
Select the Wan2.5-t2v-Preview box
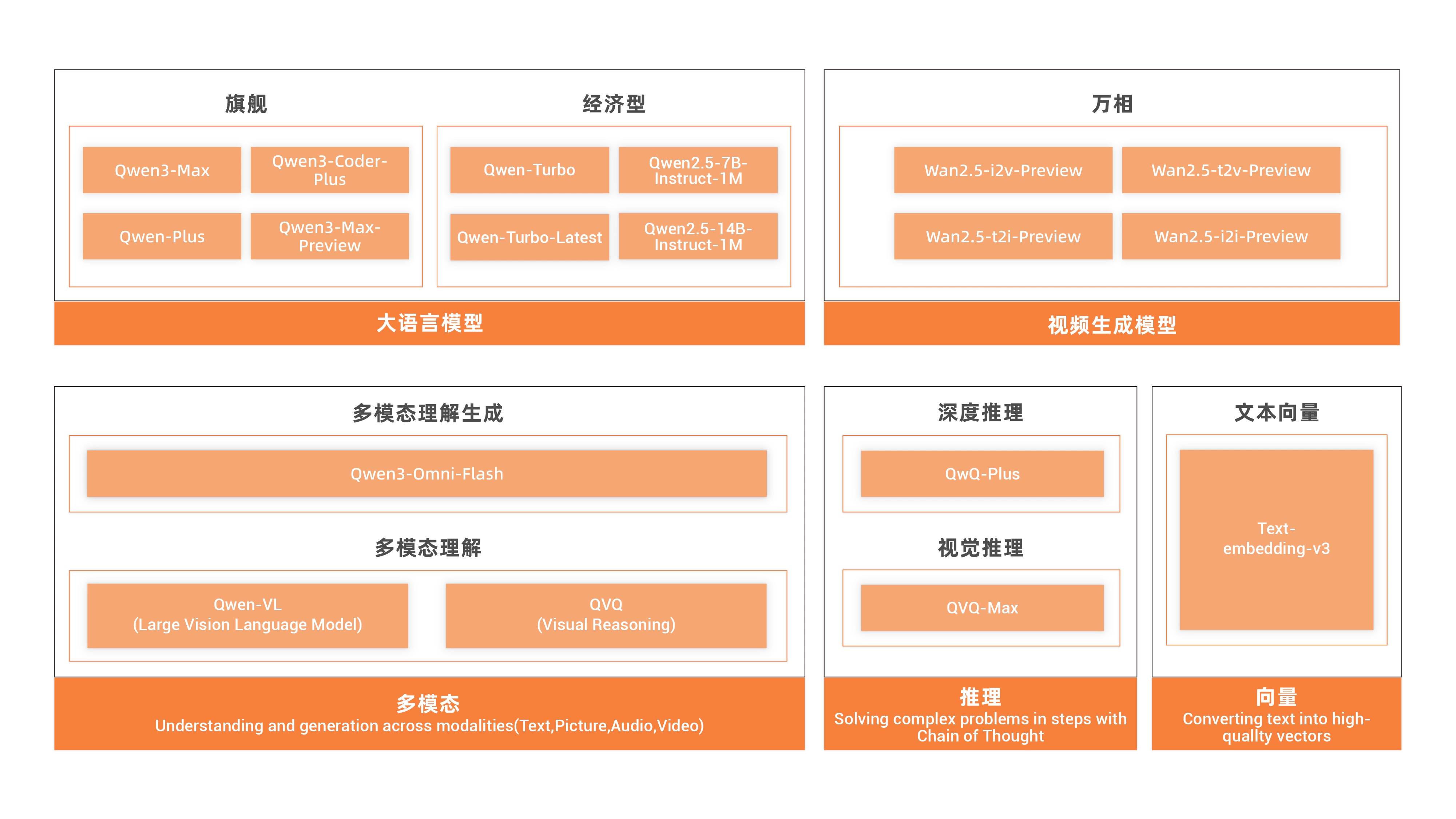point(1230,170)
